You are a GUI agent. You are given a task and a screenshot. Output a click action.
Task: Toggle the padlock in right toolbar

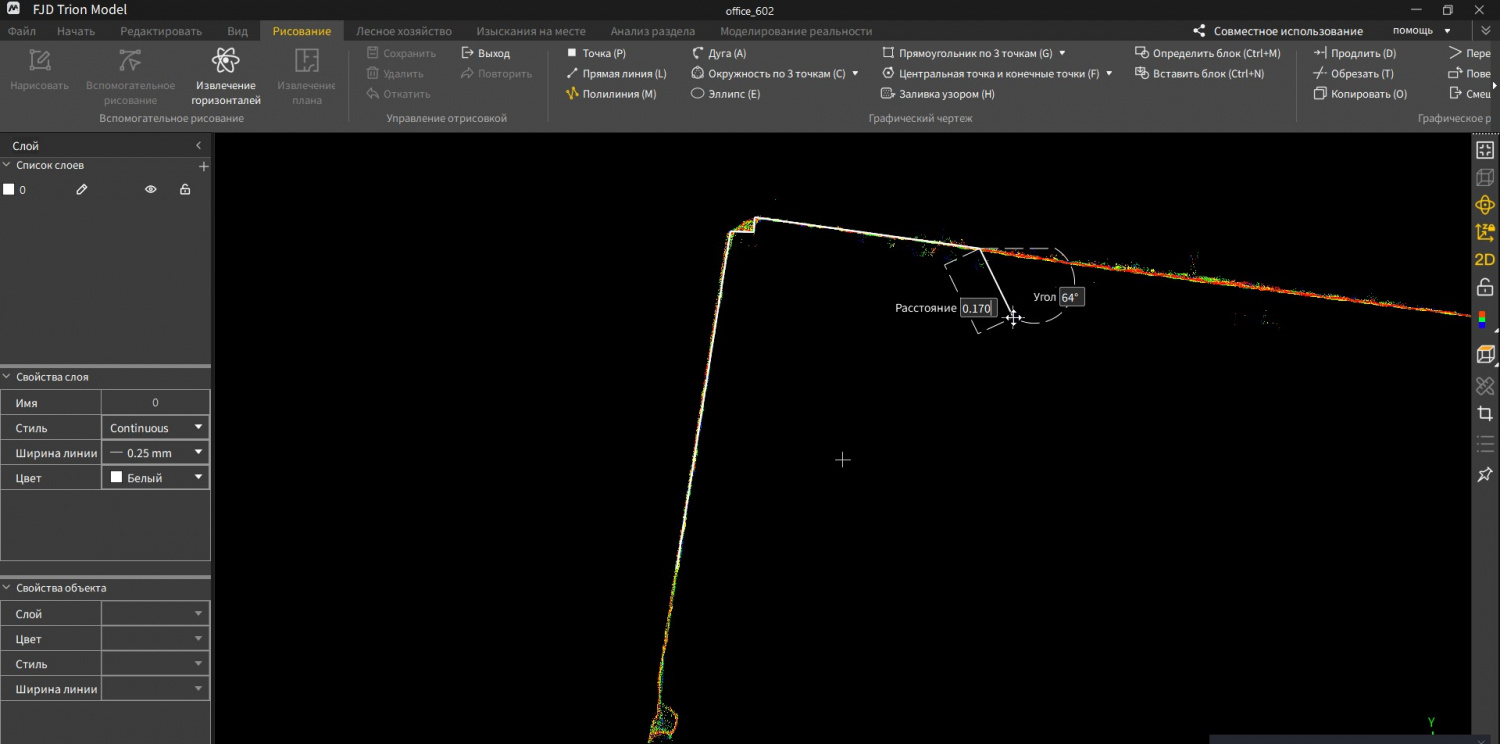(1485, 287)
